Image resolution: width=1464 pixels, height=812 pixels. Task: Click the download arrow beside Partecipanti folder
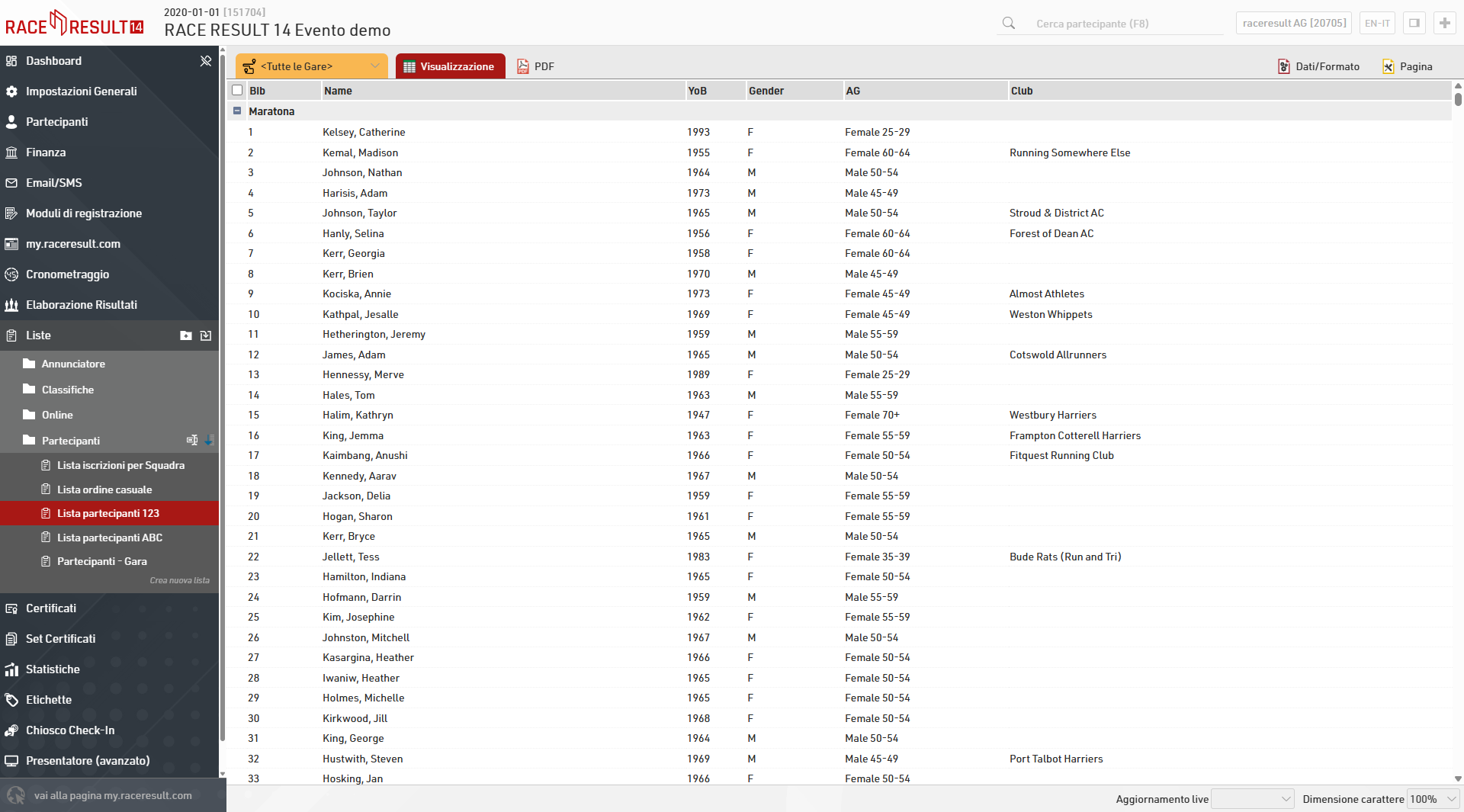(x=209, y=440)
